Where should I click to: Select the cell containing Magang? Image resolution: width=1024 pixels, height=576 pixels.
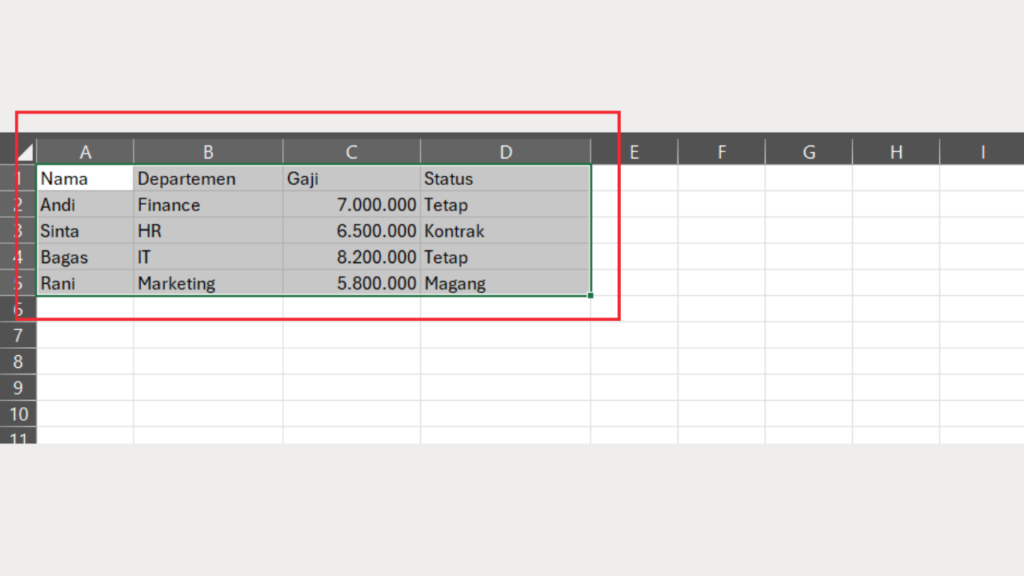click(505, 283)
